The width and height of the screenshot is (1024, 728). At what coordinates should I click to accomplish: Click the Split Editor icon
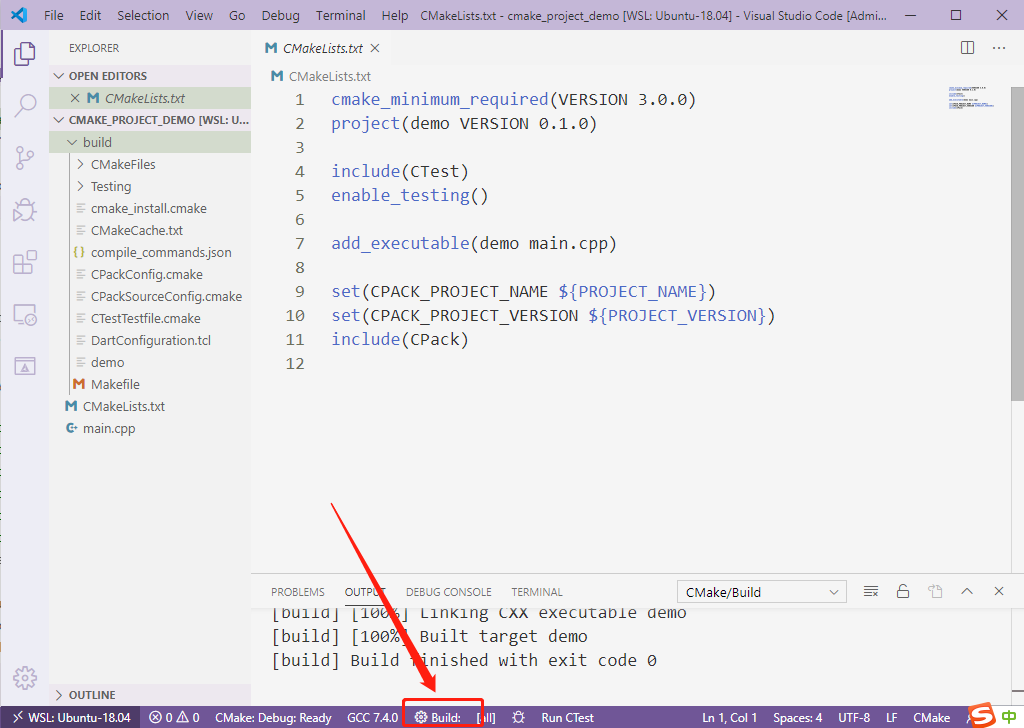coord(966,47)
